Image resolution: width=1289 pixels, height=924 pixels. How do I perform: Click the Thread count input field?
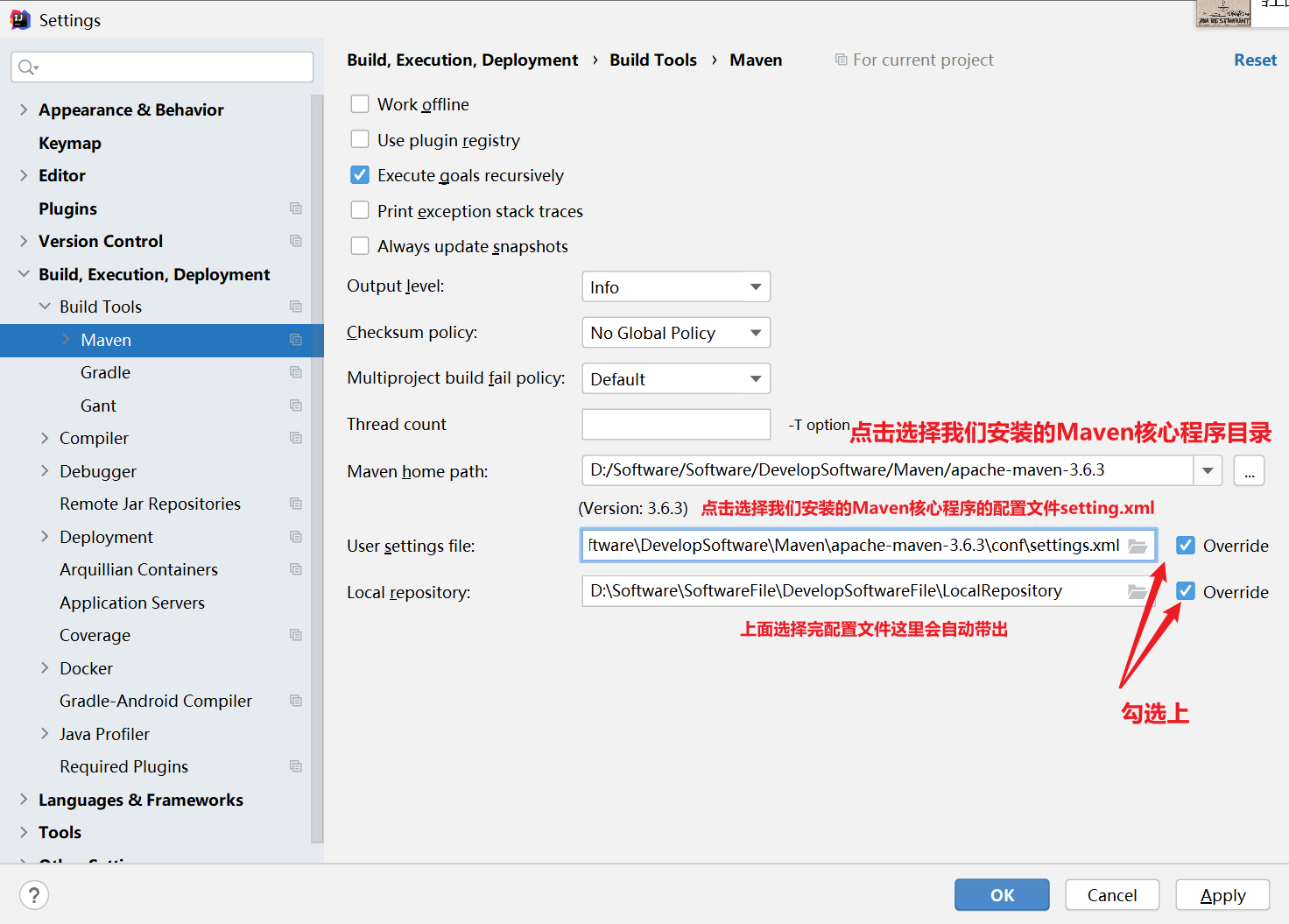click(x=676, y=425)
